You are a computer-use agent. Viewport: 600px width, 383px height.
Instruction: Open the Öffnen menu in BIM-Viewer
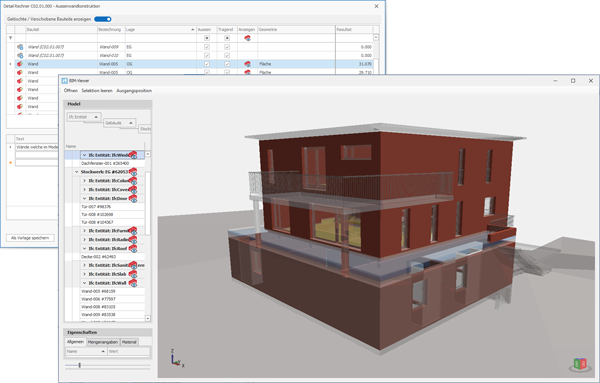(x=71, y=91)
